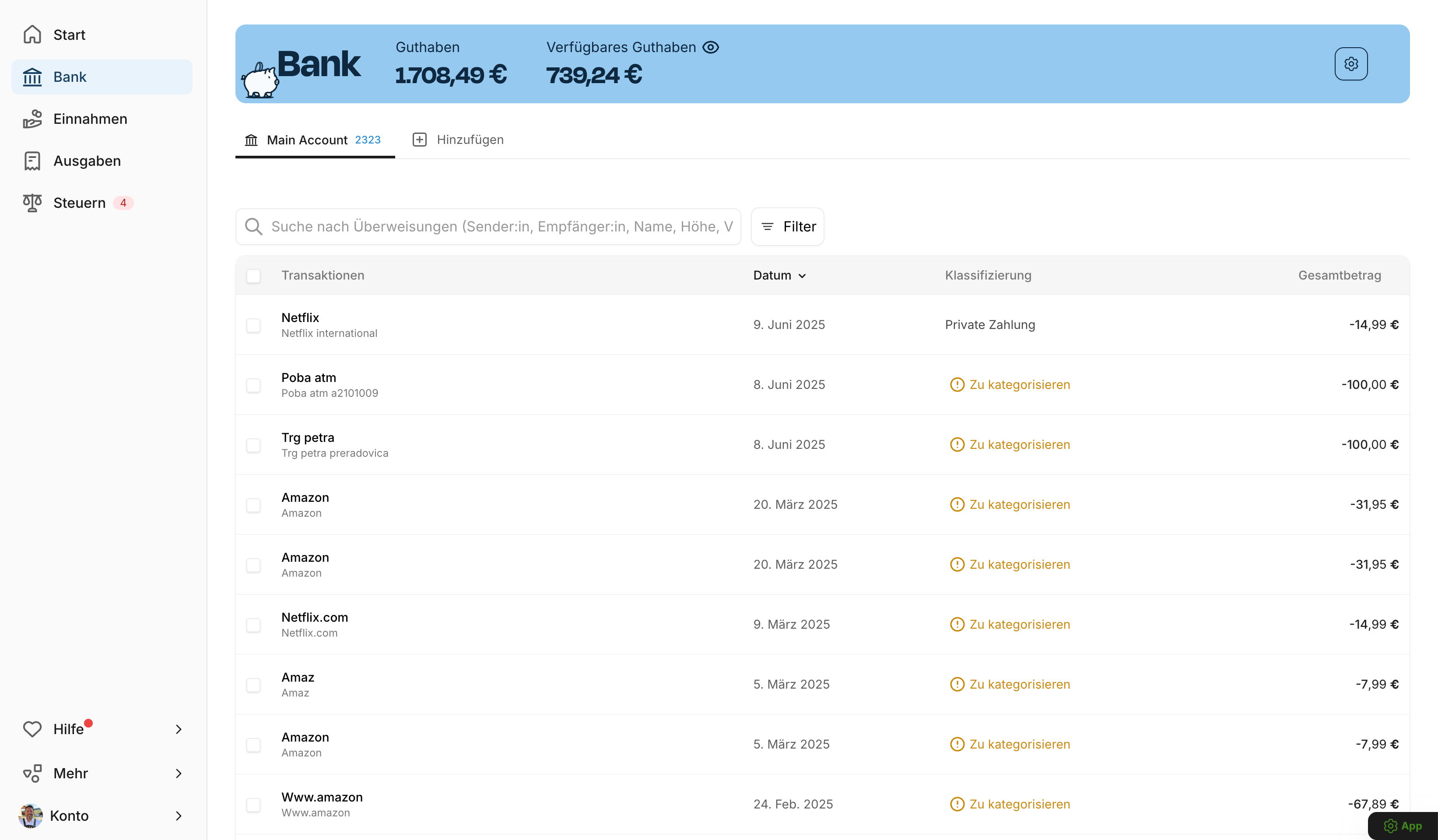Select the Netflix transaction checkbox
Viewport: 1438px width, 840px height.
pyautogui.click(x=253, y=325)
